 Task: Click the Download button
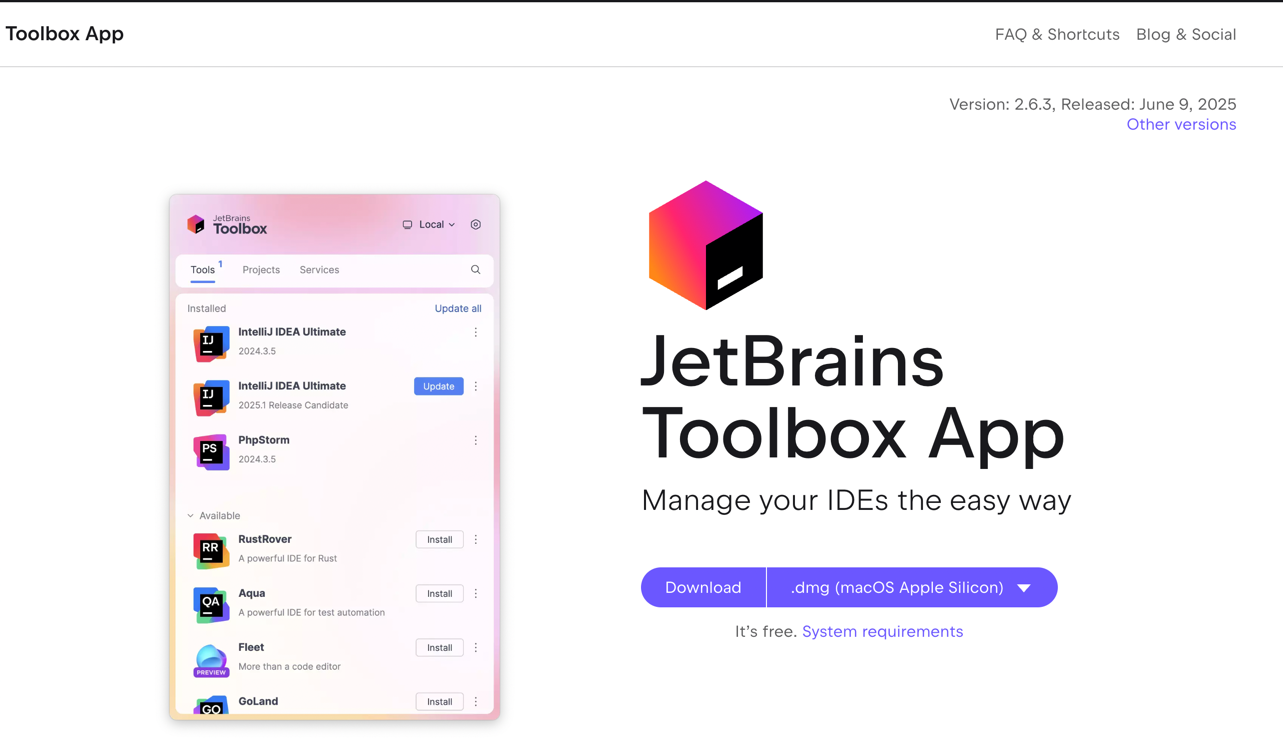coord(703,588)
